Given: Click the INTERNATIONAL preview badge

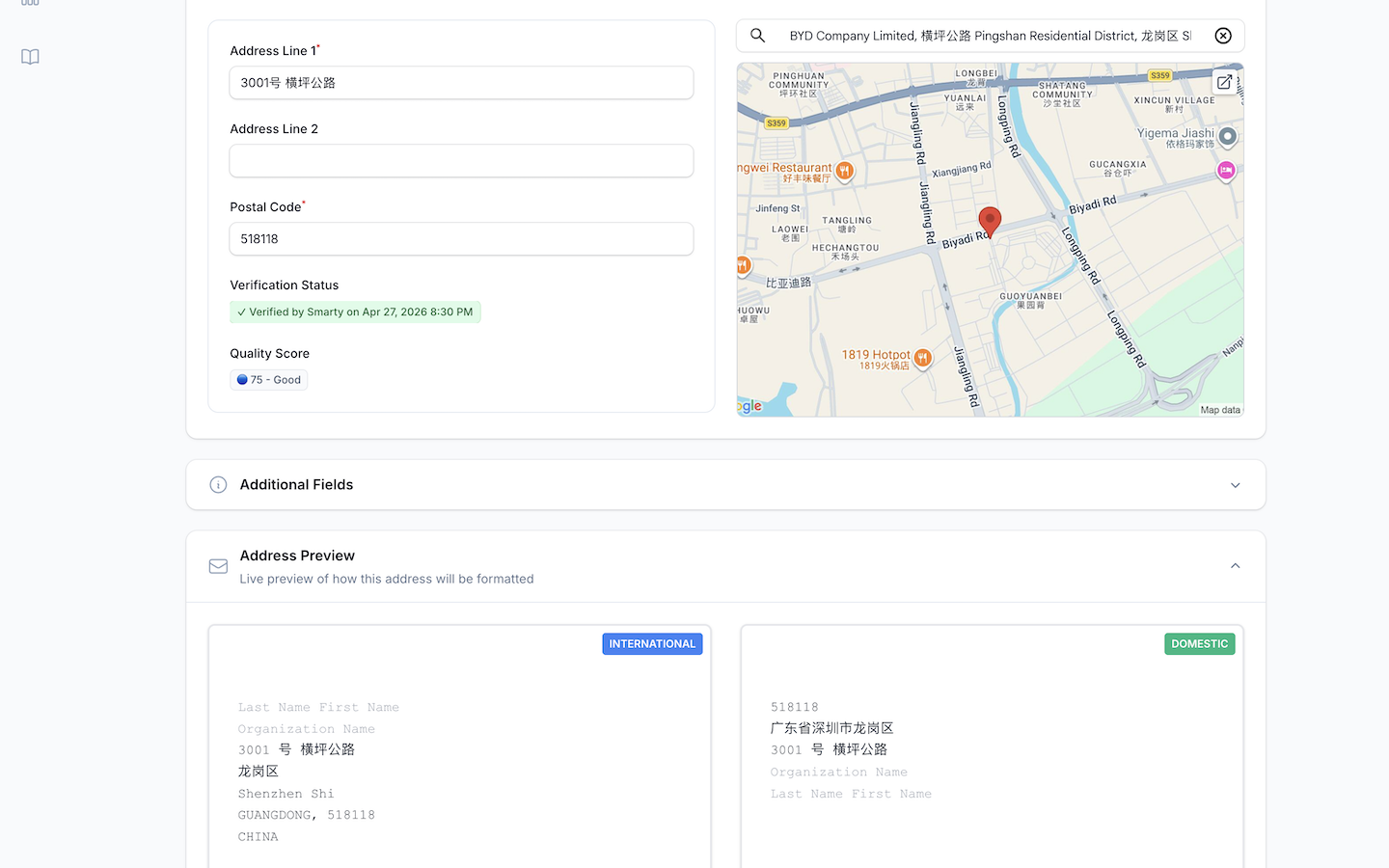Looking at the screenshot, I should click(x=652, y=644).
